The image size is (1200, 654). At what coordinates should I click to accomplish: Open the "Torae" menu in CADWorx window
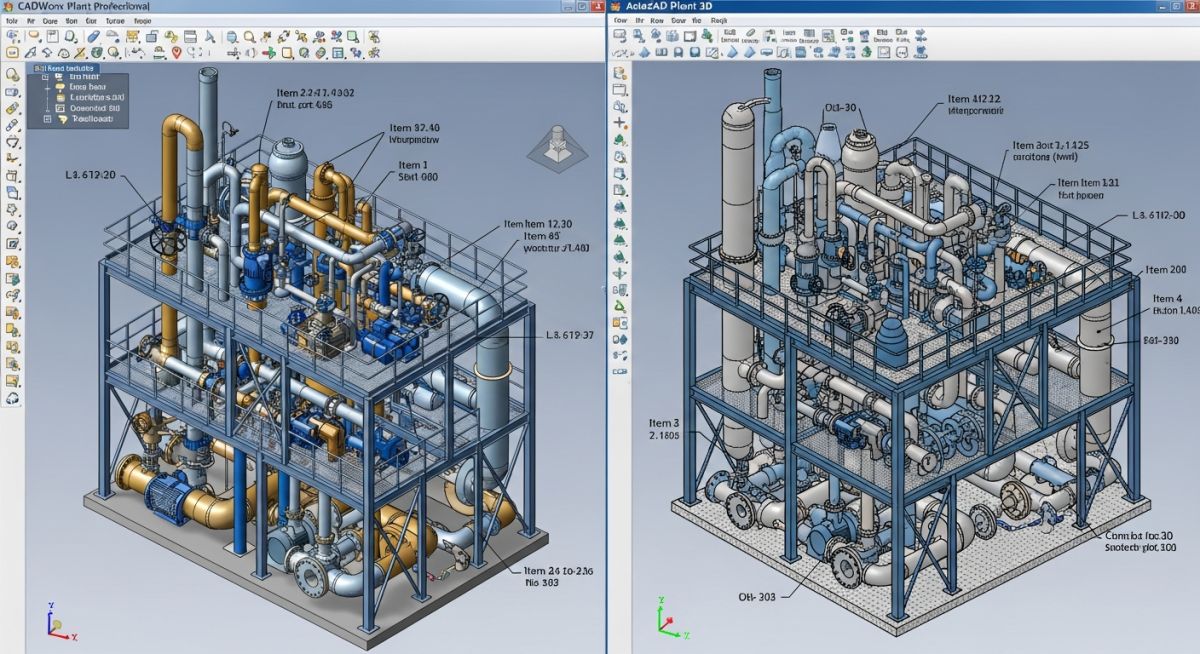[115, 21]
